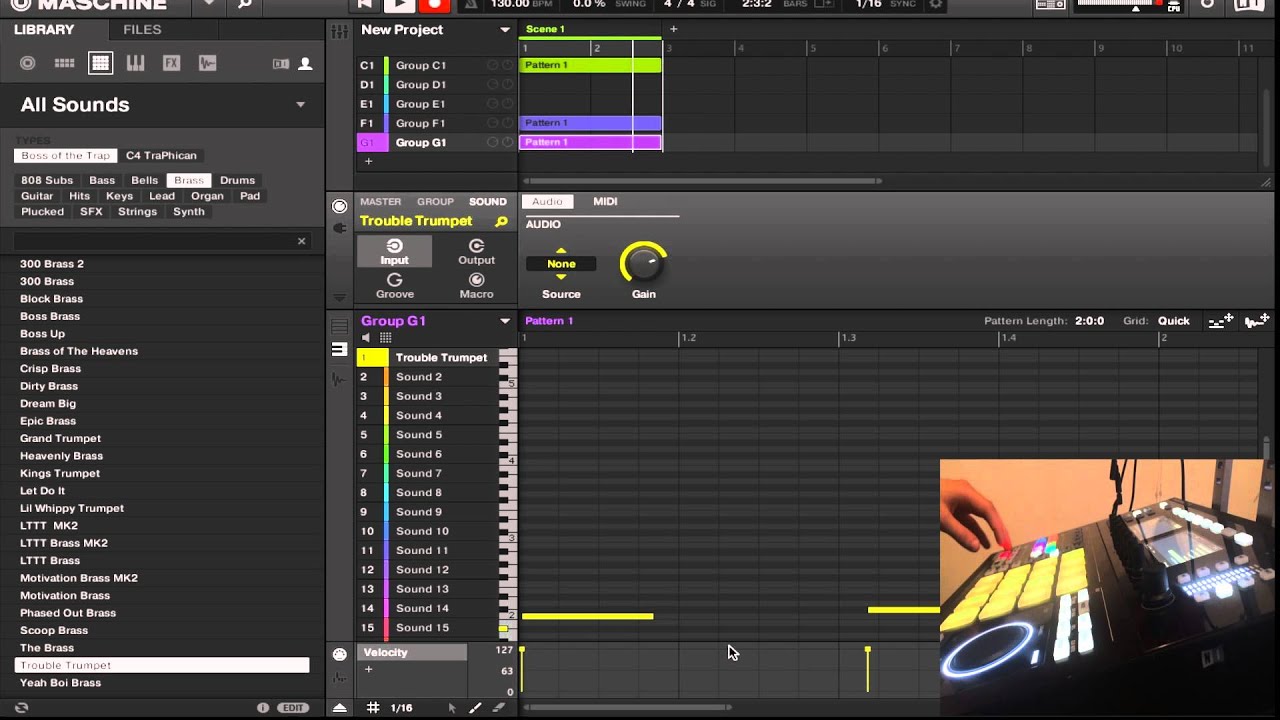Open the Grid Quick dropdown
Screen dimensions: 1280x720
(1173, 321)
